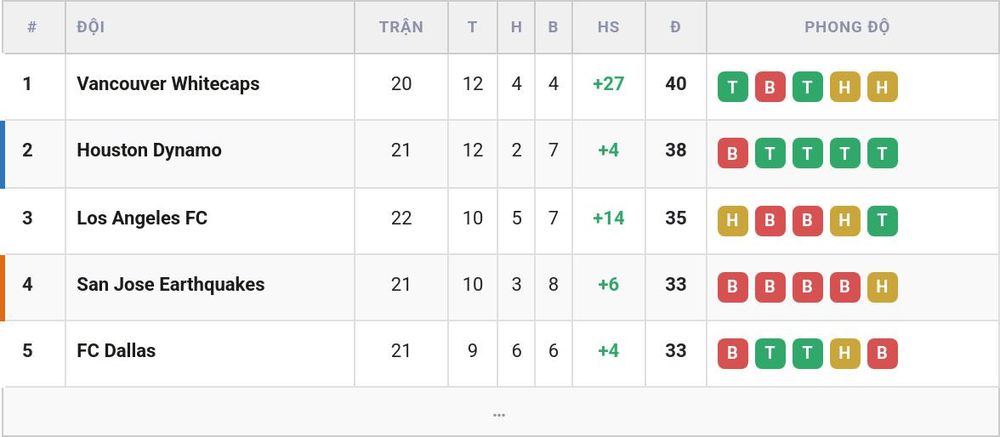
Task: Click Los Angeles FC's green T form badge
Action: click(x=882, y=221)
